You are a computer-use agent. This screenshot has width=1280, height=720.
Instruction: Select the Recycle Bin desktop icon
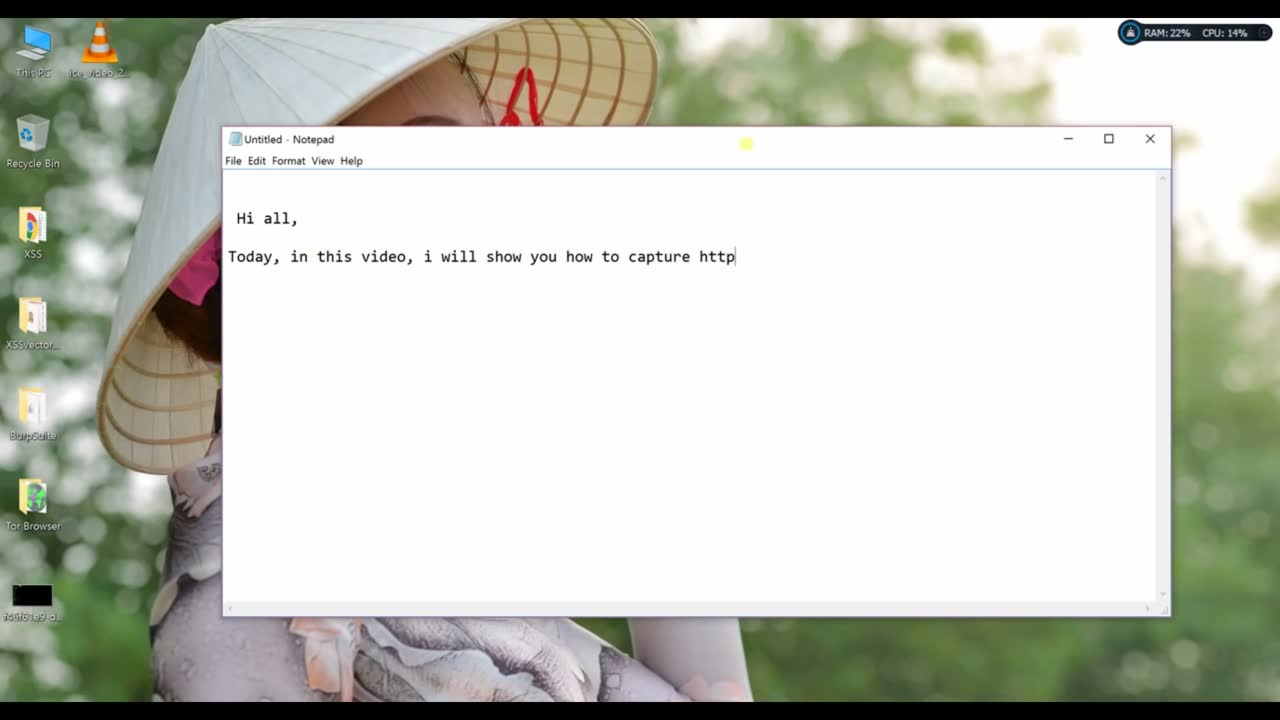[33, 141]
